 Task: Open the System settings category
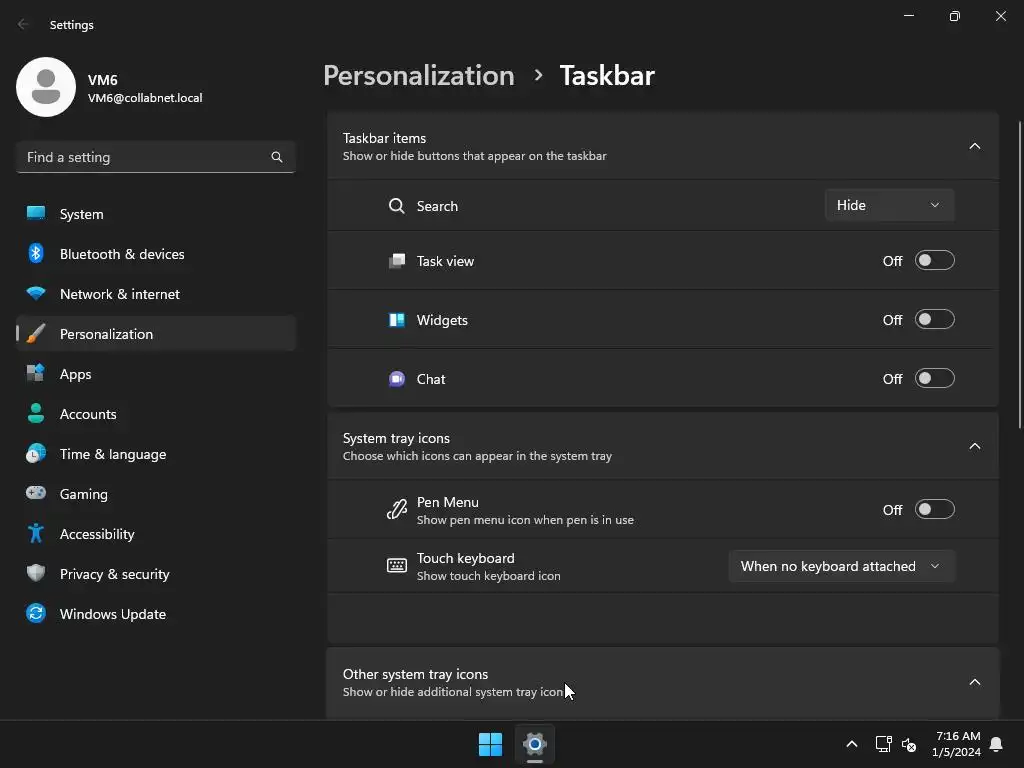click(x=82, y=214)
